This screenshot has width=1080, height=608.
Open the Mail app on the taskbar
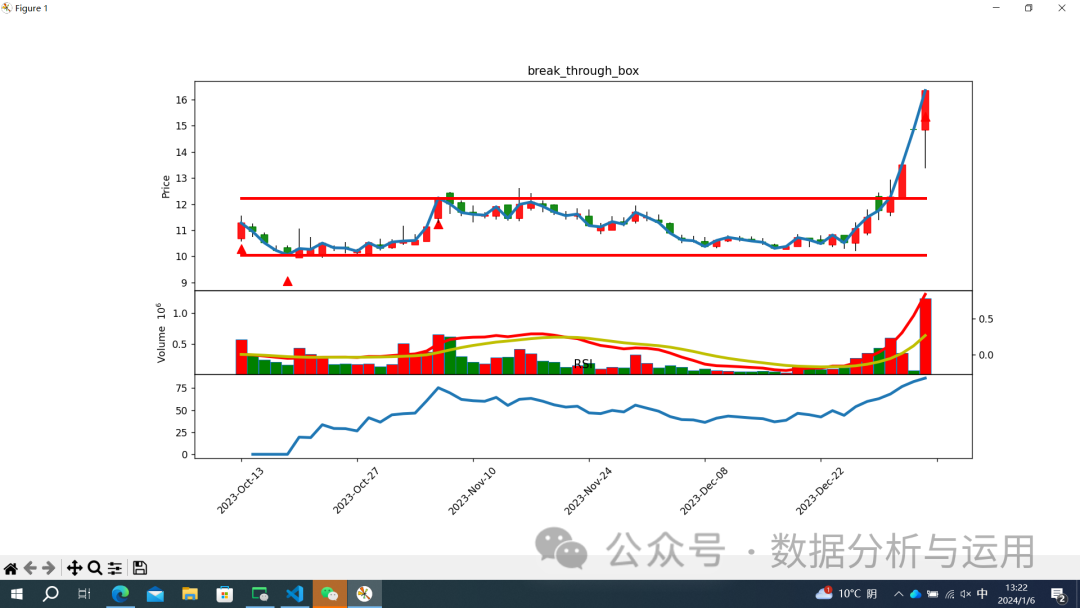pos(155,594)
